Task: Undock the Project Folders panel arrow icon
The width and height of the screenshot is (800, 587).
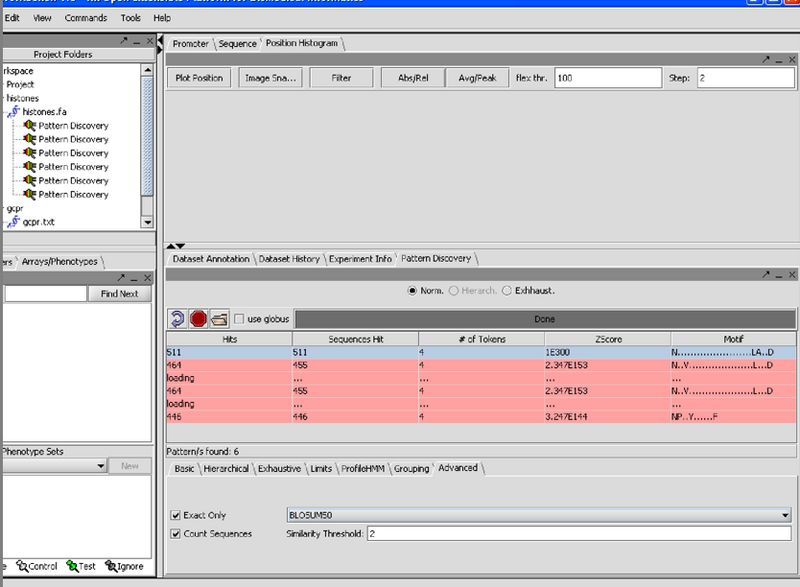Action: 123,40
